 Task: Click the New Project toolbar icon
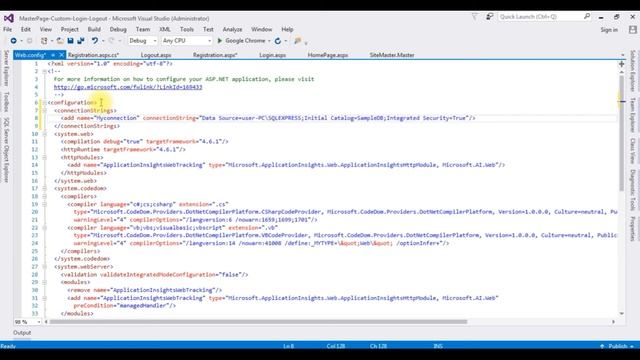[44, 41]
